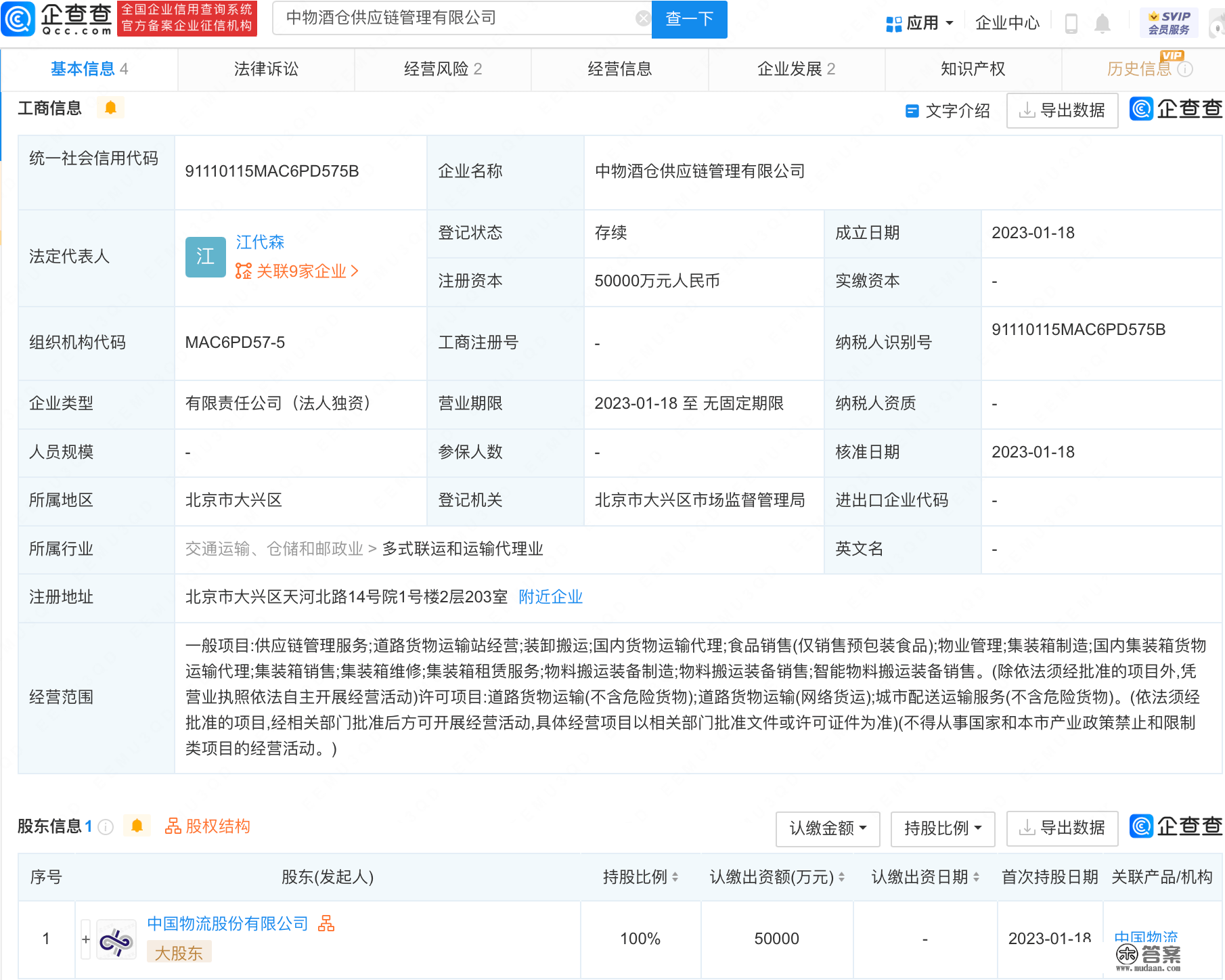
Task: Click the Qichacha logo in the header
Action: tap(57, 18)
